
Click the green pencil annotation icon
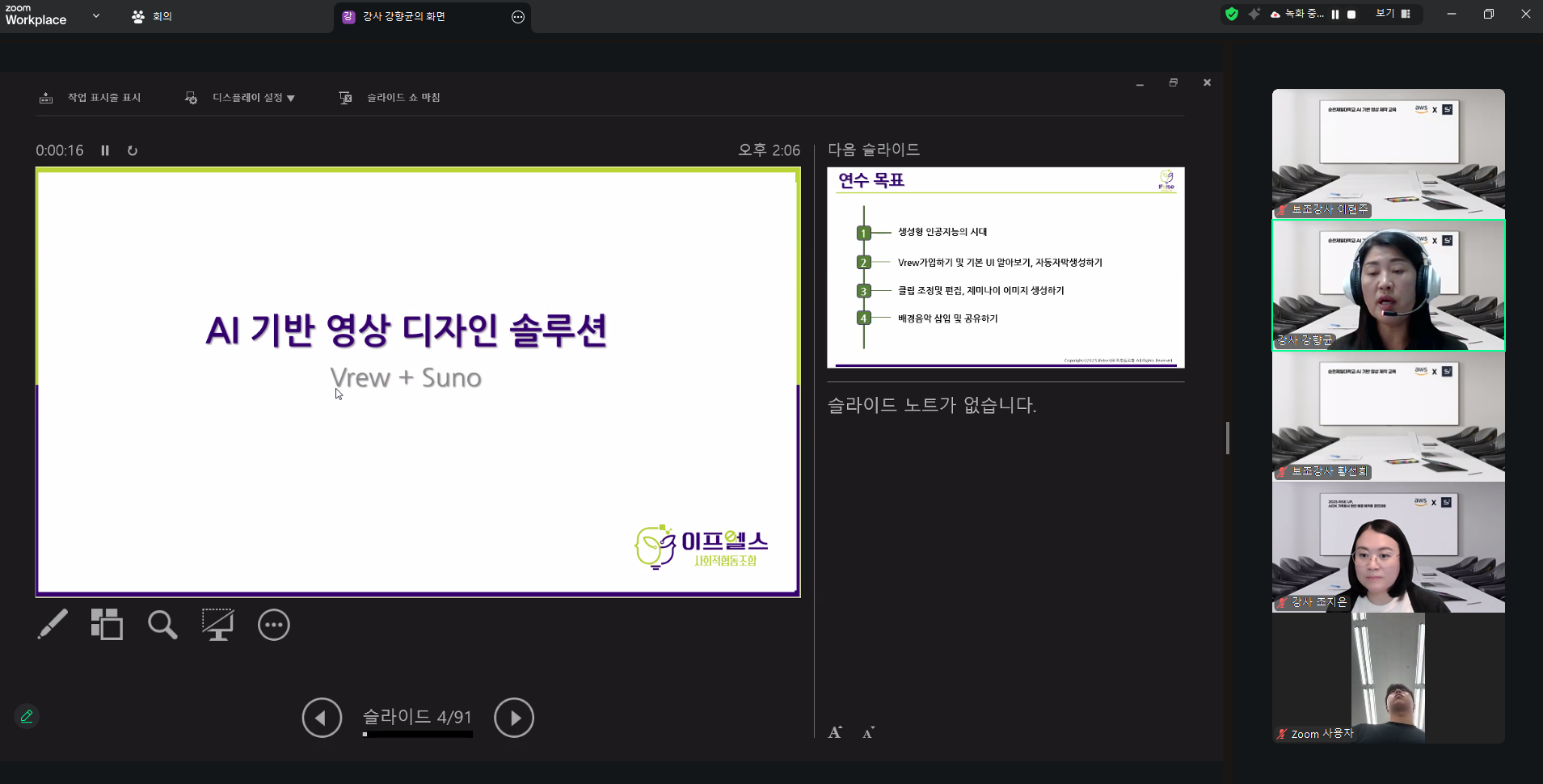pyautogui.click(x=26, y=715)
